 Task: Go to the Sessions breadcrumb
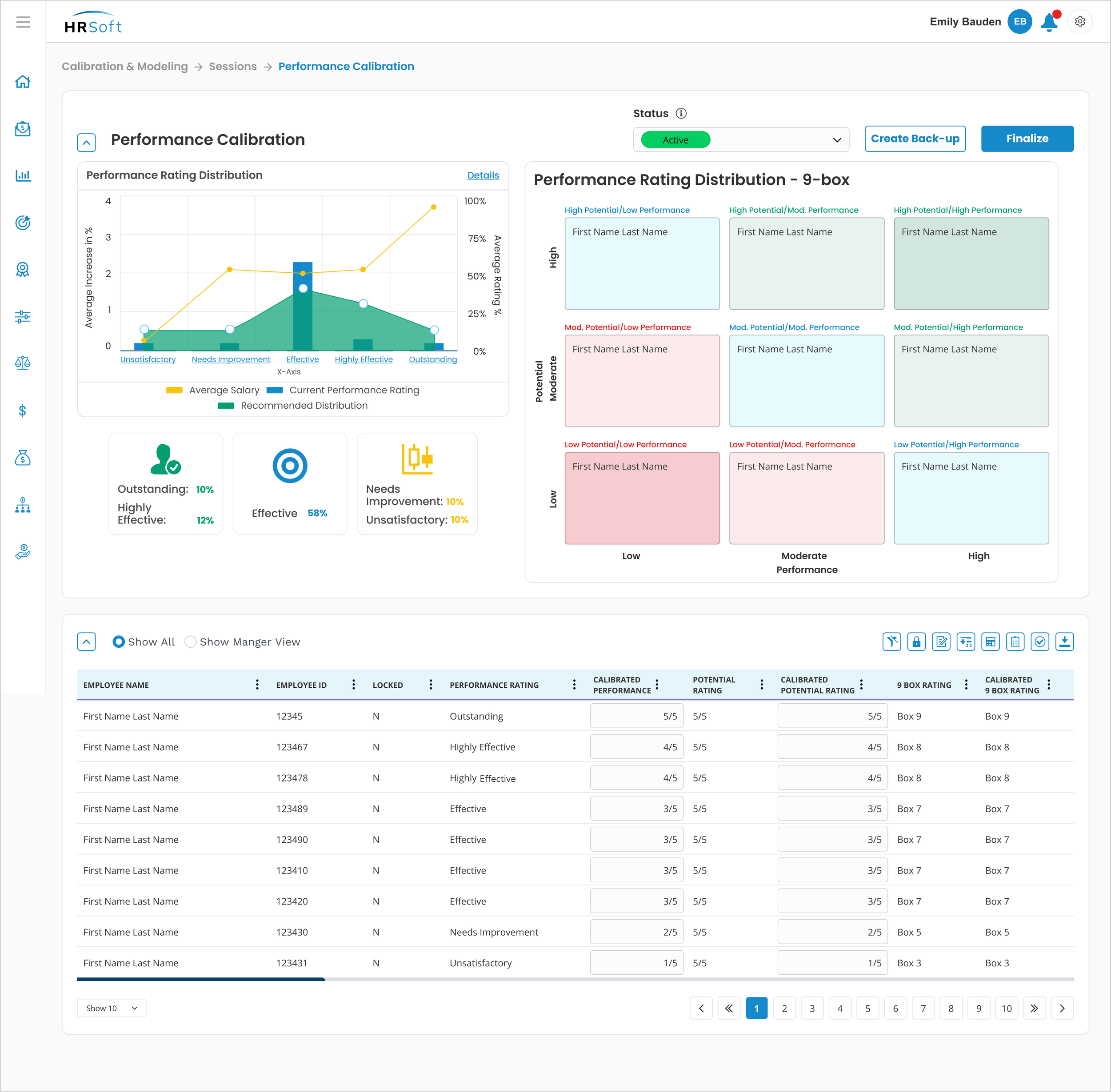(232, 67)
